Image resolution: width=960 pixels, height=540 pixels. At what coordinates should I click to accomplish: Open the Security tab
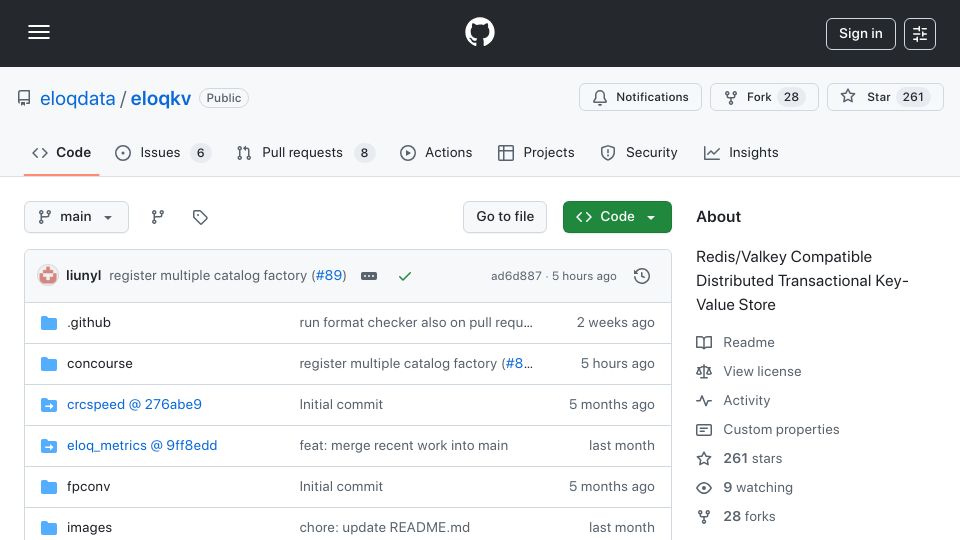point(639,152)
